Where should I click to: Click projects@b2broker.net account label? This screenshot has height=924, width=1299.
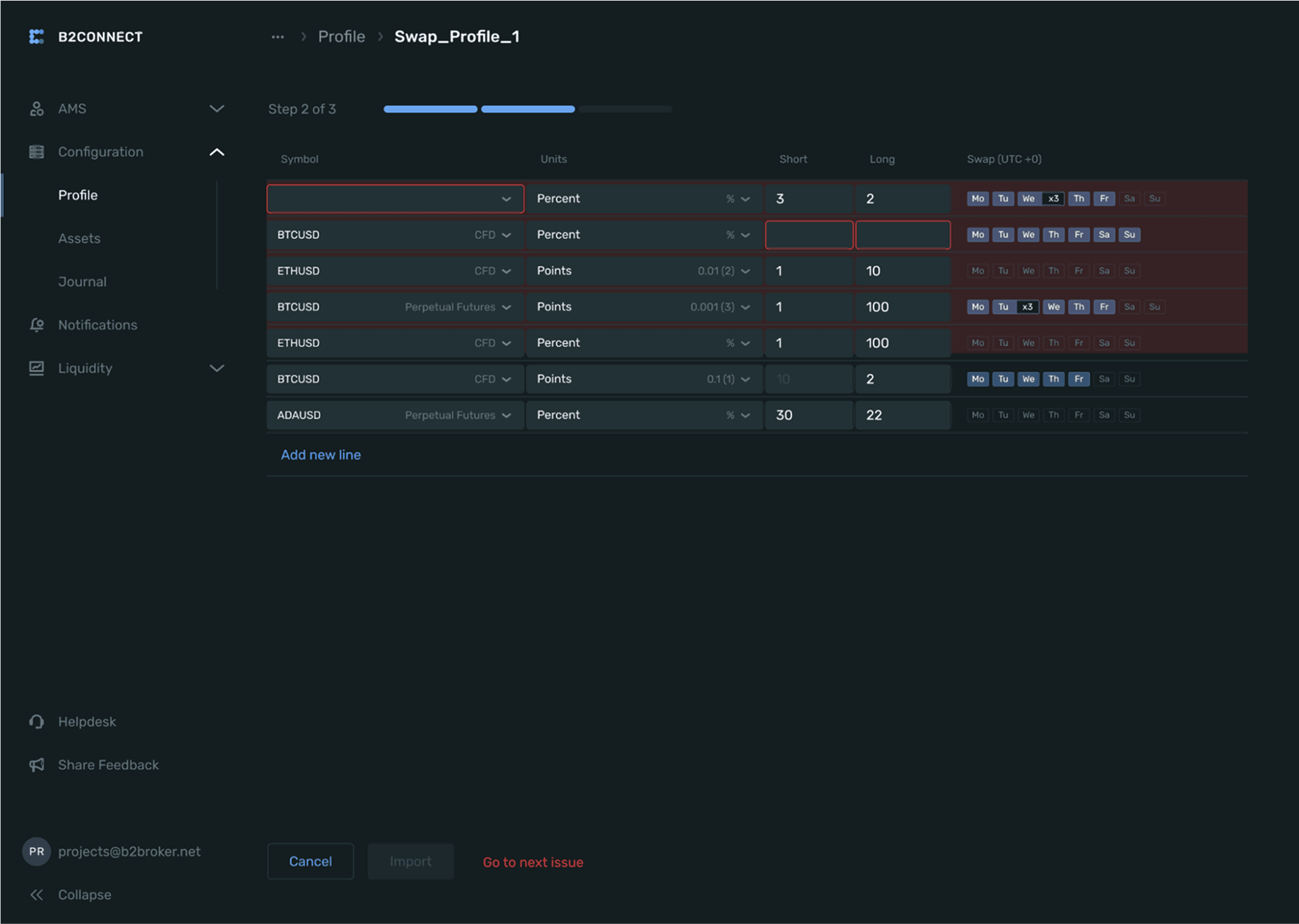click(130, 851)
